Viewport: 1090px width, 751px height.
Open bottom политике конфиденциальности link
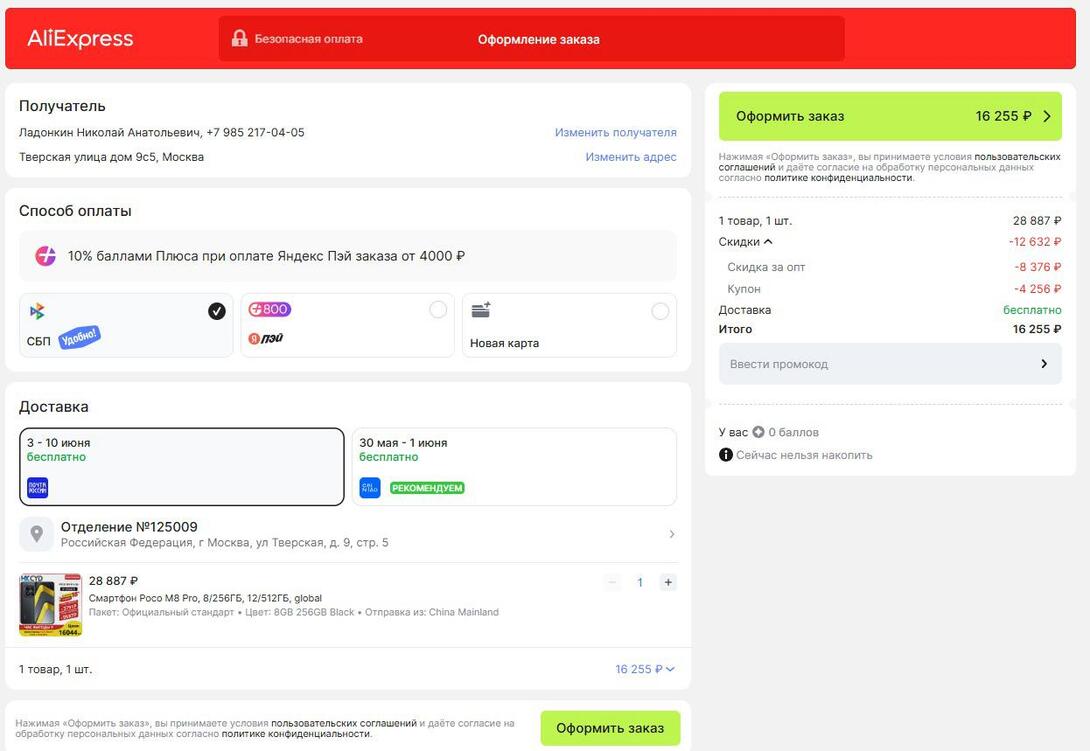[296, 734]
